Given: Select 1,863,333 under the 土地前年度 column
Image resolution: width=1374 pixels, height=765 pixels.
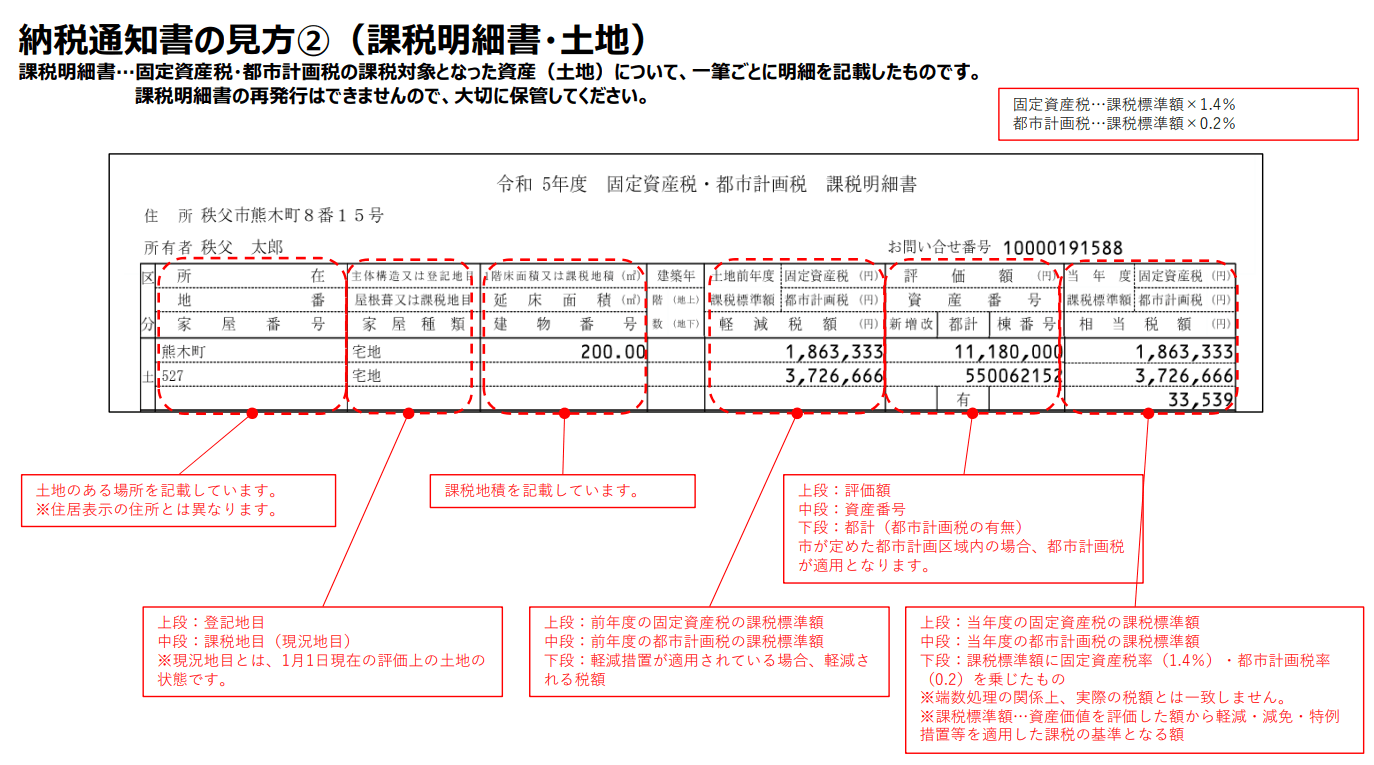Looking at the screenshot, I should (834, 352).
